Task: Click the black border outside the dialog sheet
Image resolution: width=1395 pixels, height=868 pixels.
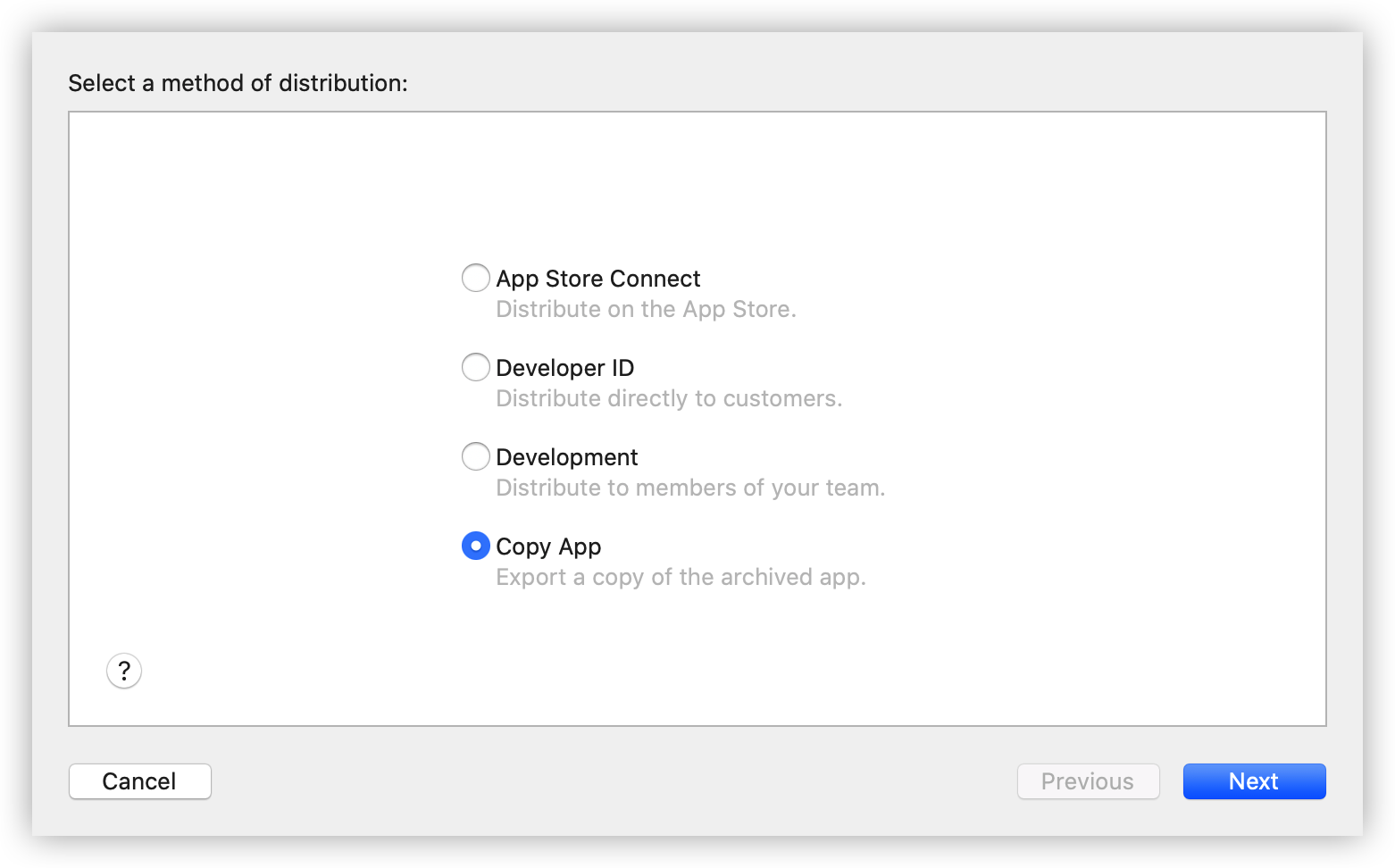Action: tap(697, 14)
